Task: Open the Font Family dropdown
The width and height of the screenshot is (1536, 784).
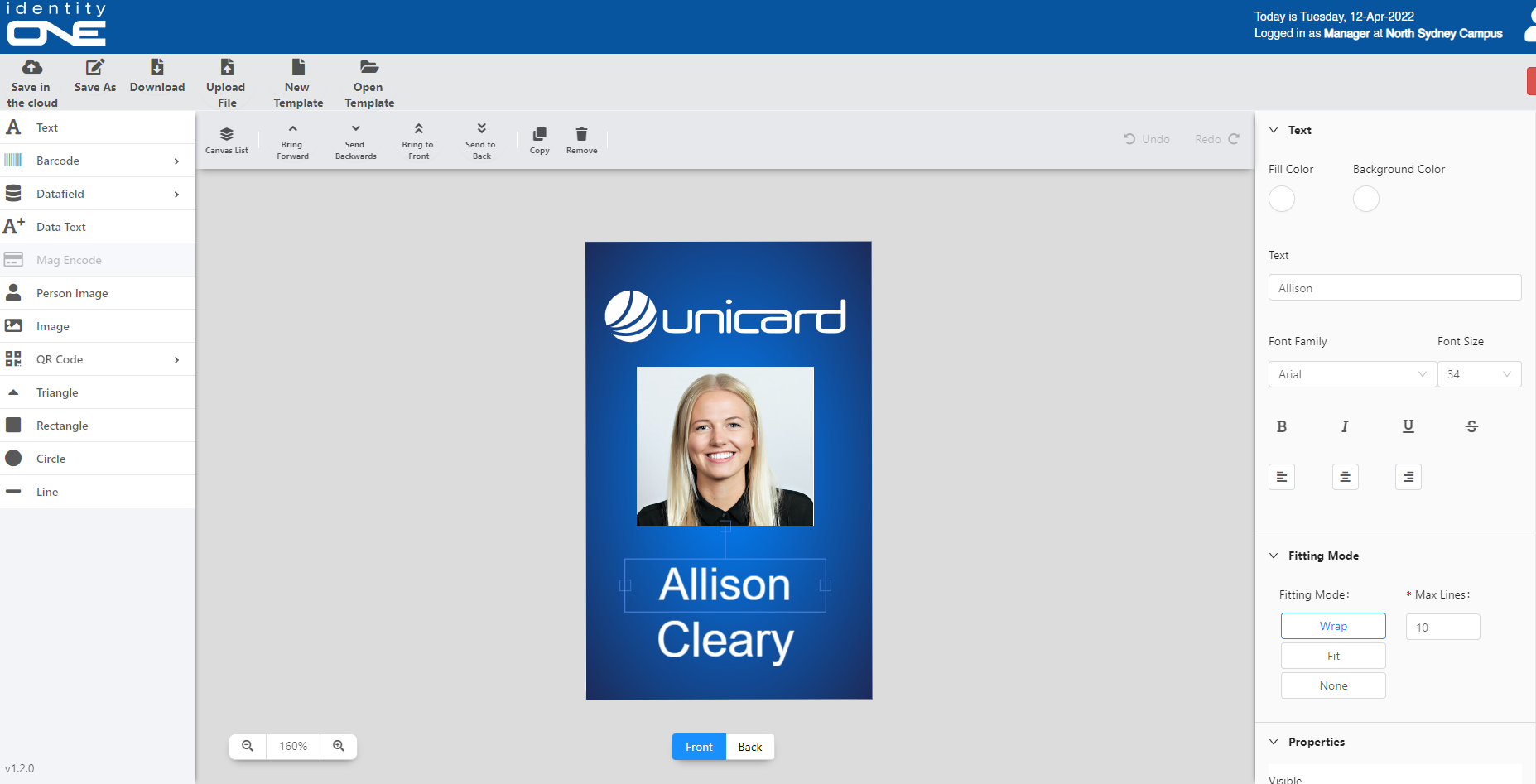Action: point(1352,374)
